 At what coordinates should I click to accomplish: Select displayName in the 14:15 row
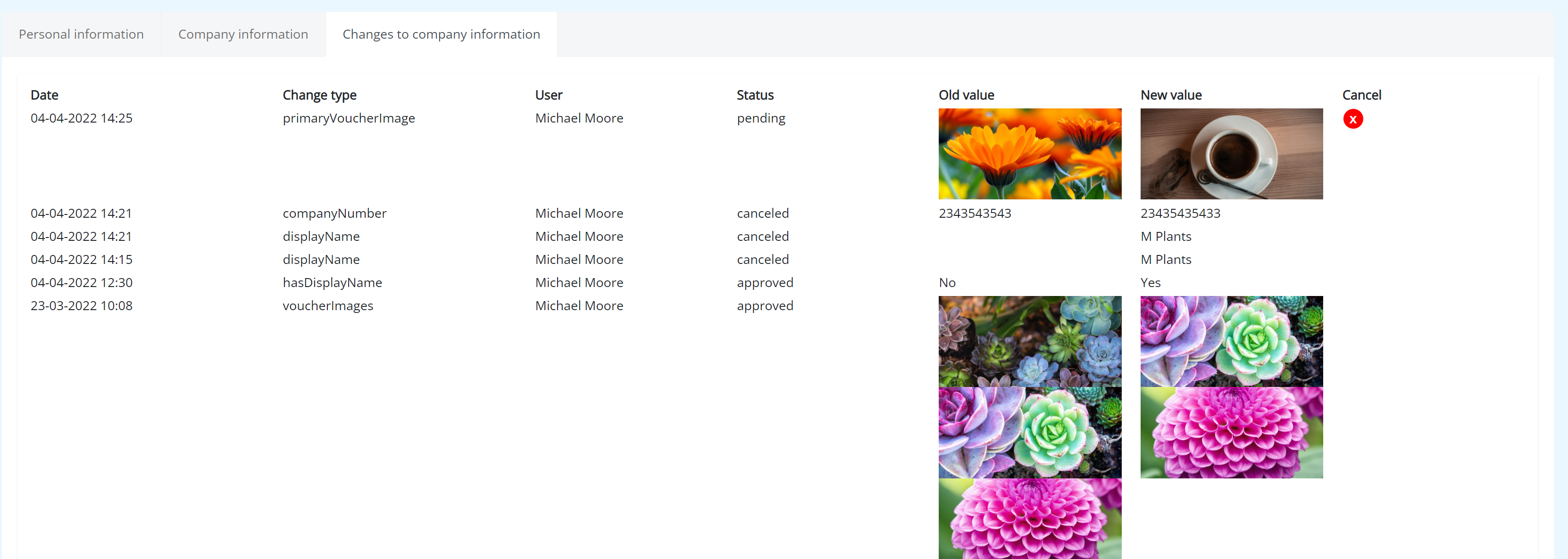[321, 260]
